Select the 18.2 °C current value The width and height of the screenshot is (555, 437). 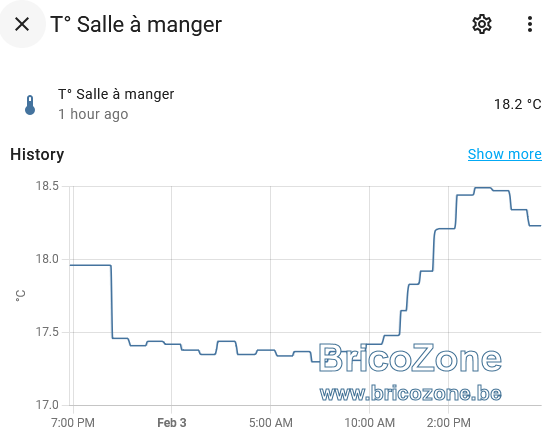coord(517,104)
